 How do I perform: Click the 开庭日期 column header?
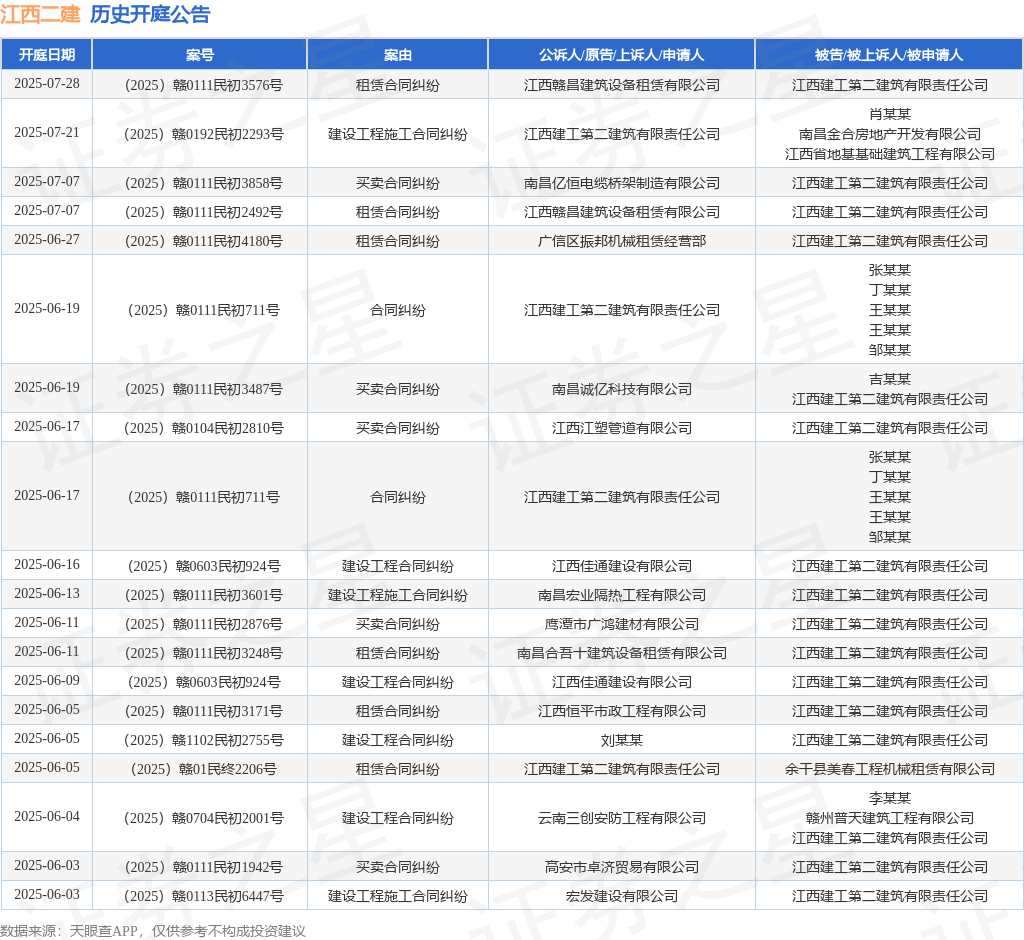[47, 55]
